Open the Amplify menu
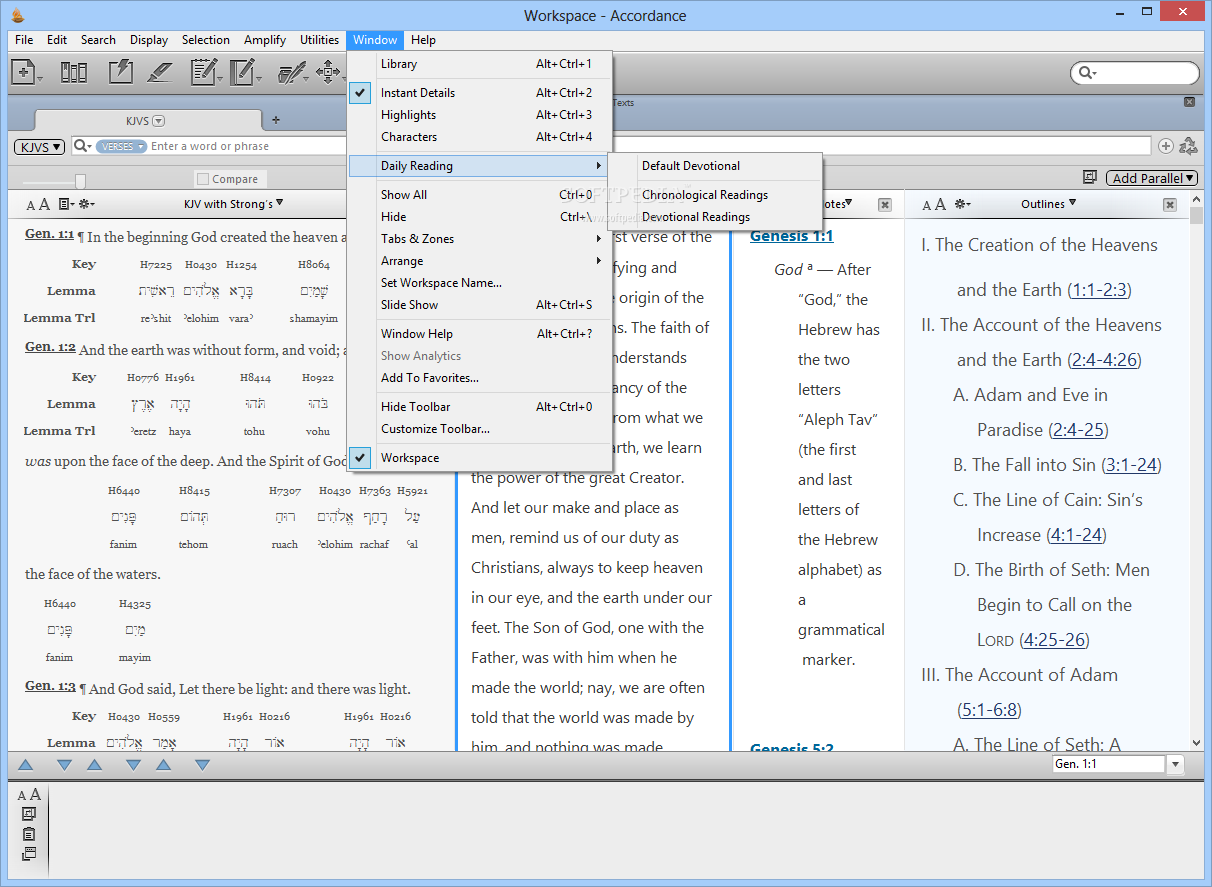Screen dimensions: 1212x887 pos(264,40)
